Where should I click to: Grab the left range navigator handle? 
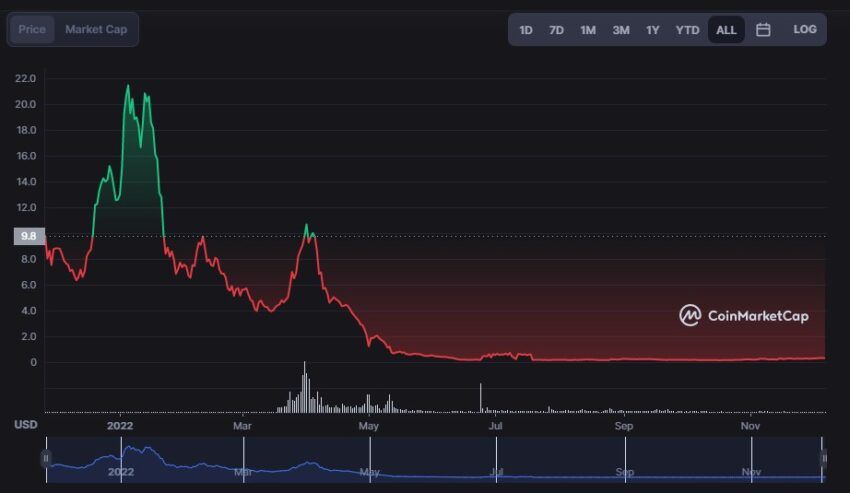(x=46, y=458)
